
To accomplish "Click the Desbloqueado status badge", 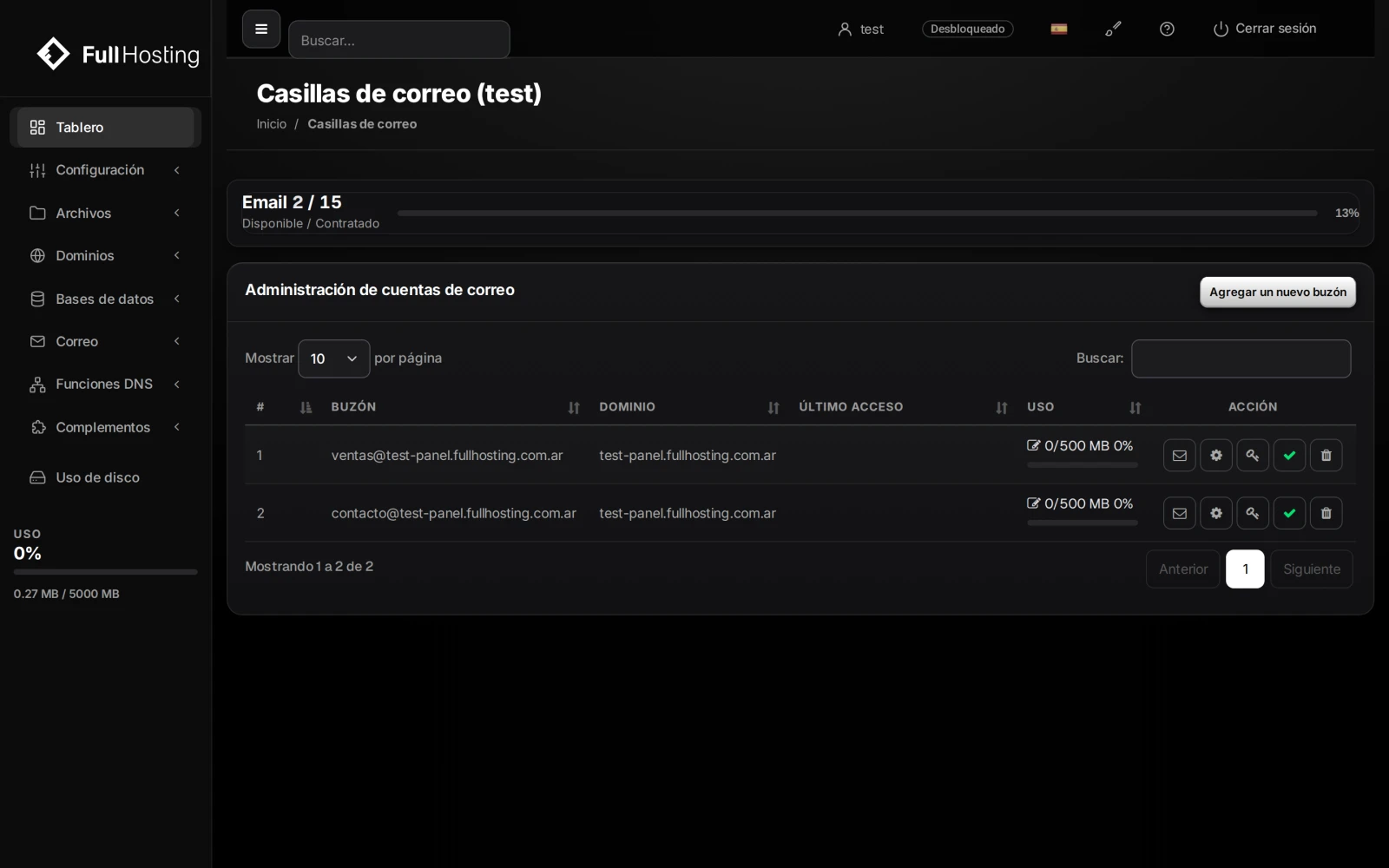I will point(967,29).
